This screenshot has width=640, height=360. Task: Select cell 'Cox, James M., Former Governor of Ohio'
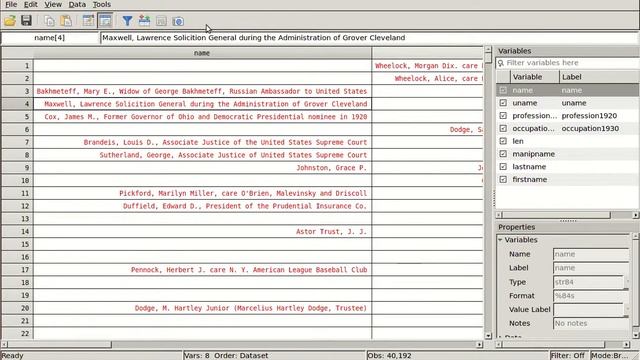click(202, 117)
